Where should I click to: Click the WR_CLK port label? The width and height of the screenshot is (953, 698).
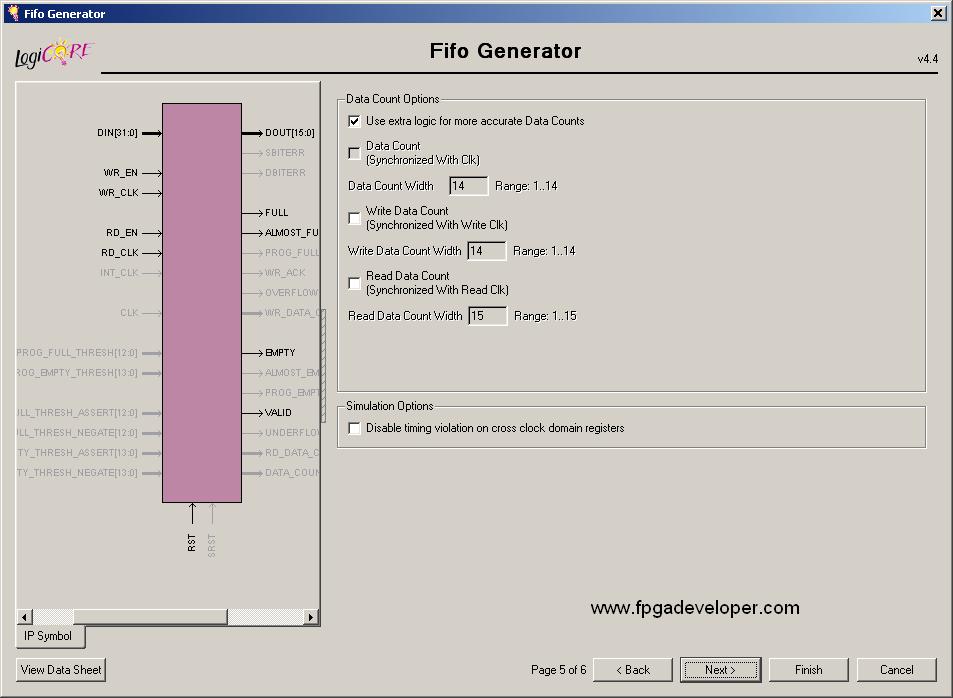pos(119,193)
